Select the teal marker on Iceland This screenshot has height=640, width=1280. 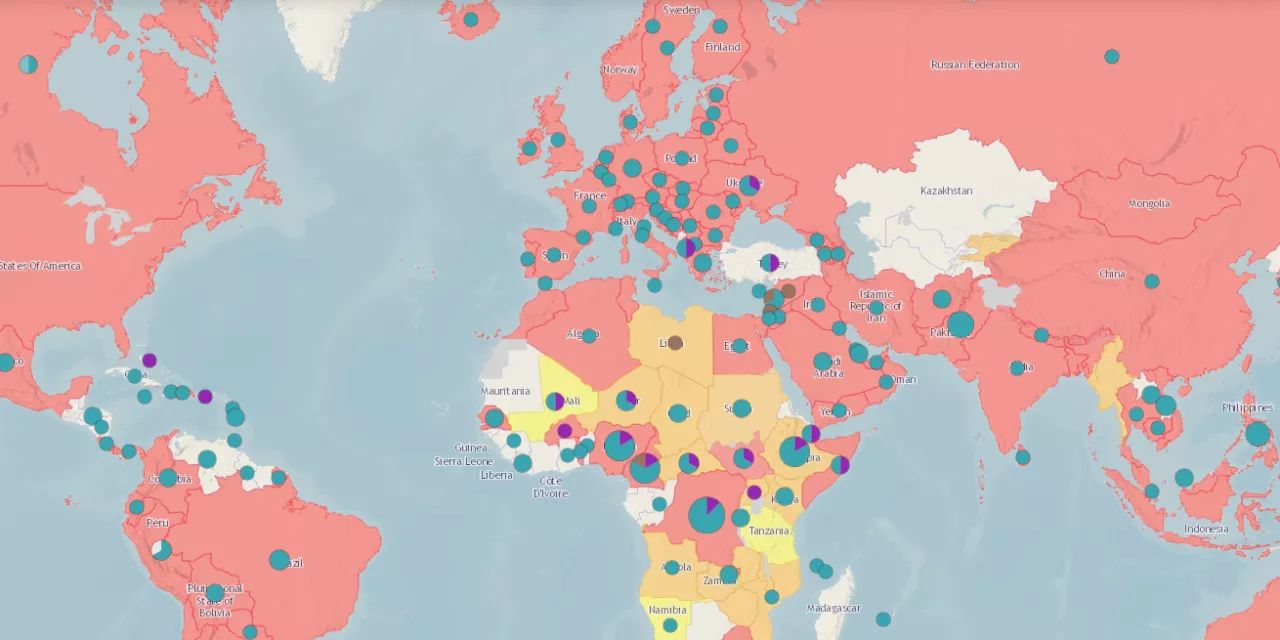(470, 19)
